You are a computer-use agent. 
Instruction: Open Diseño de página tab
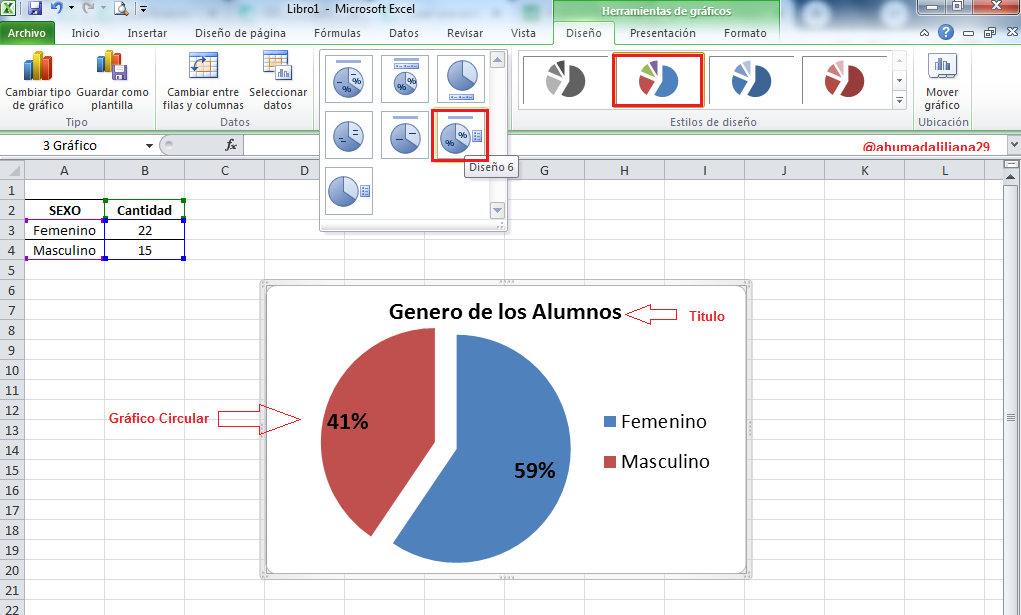(240, 33)
